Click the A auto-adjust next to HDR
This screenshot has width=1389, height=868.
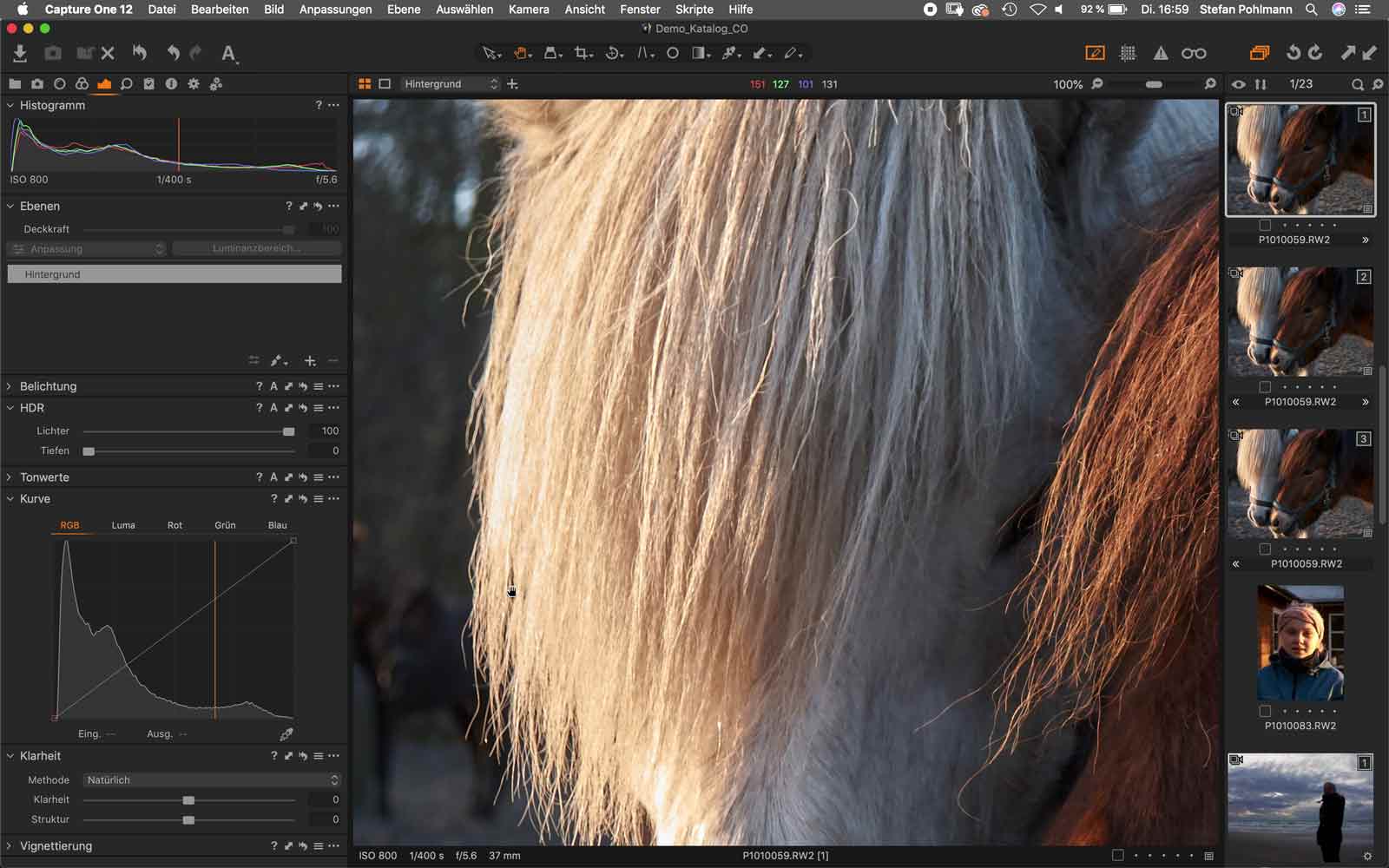(x=273, y=407)
